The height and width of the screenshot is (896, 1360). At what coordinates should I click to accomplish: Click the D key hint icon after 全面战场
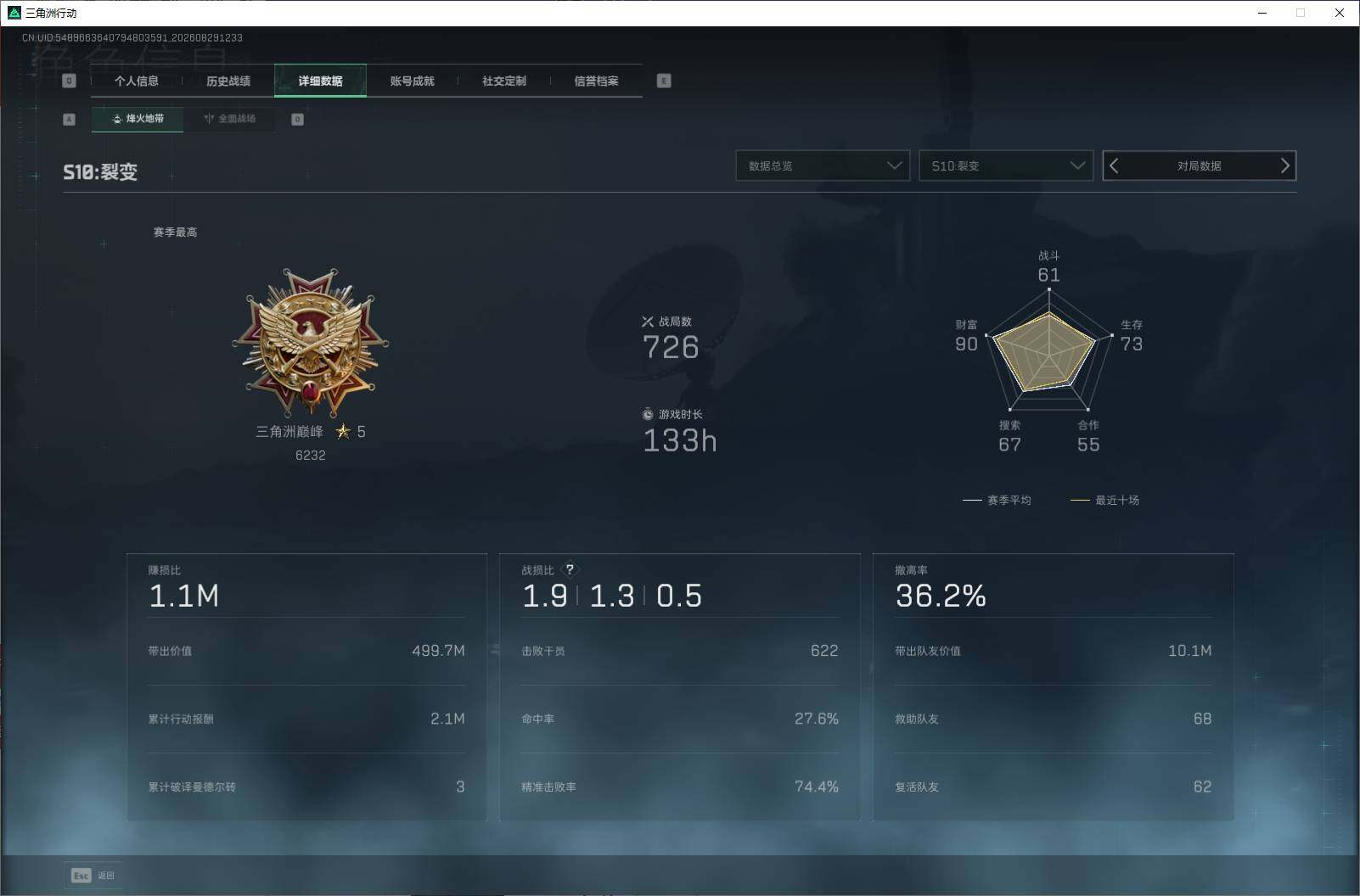pyautogui.click(x=297, y=120)
